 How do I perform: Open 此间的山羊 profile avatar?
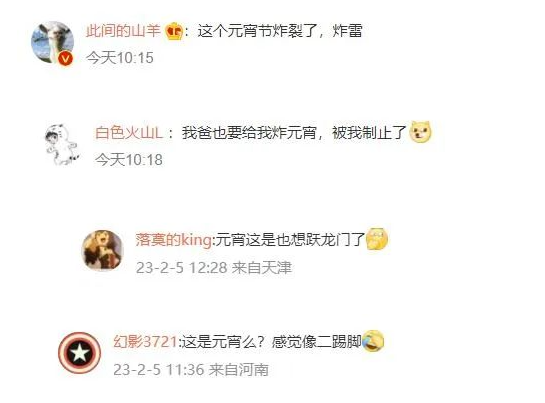(x=52, y=42)
